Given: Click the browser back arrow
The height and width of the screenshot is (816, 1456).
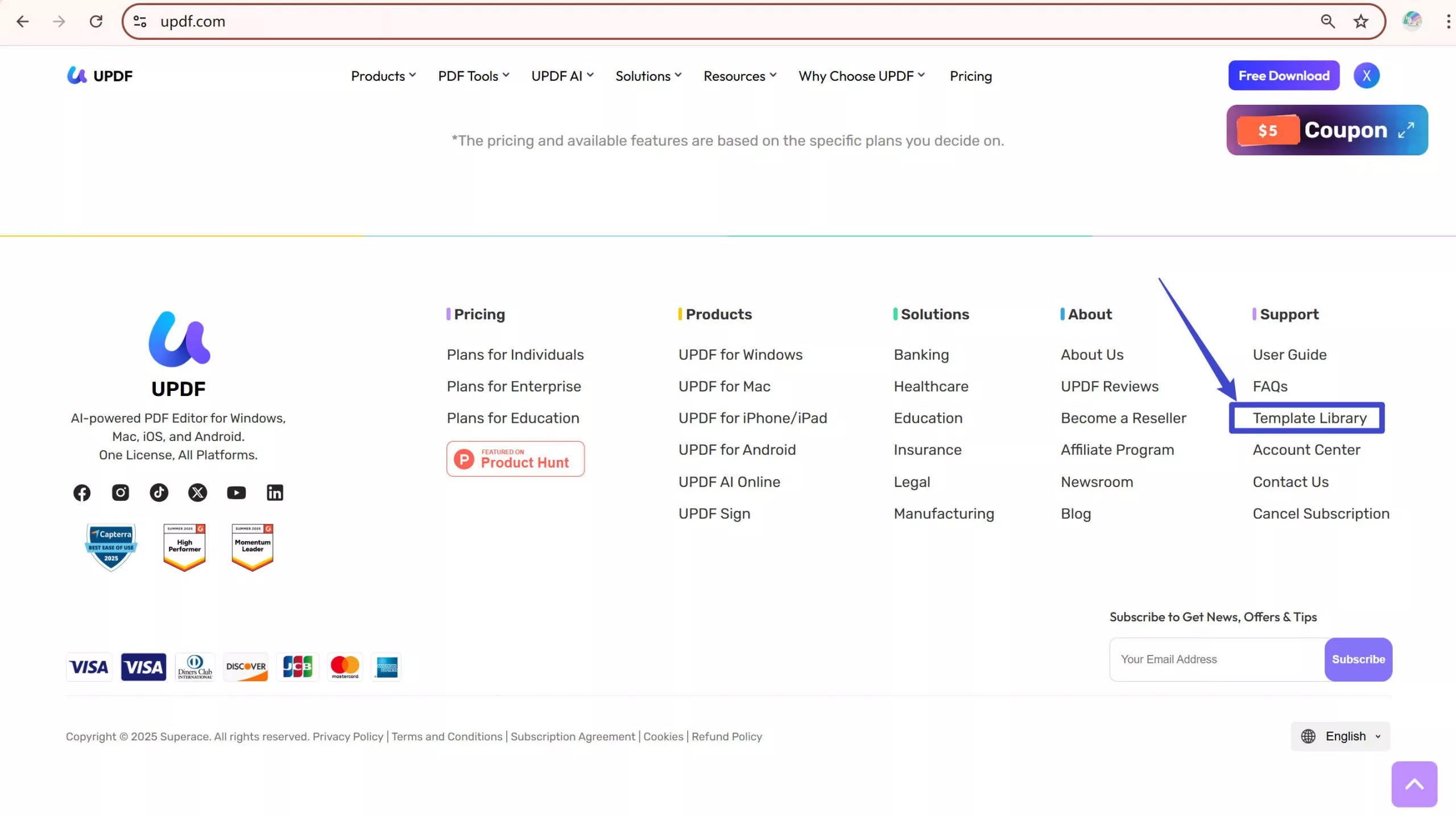Looking at the screenshot, I should click(x=23, y=22).
